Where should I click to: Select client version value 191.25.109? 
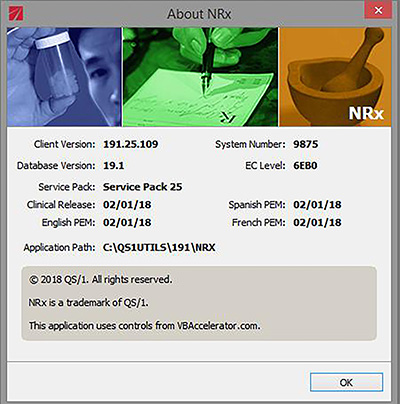pyautogui.click(x=131, y=144)
